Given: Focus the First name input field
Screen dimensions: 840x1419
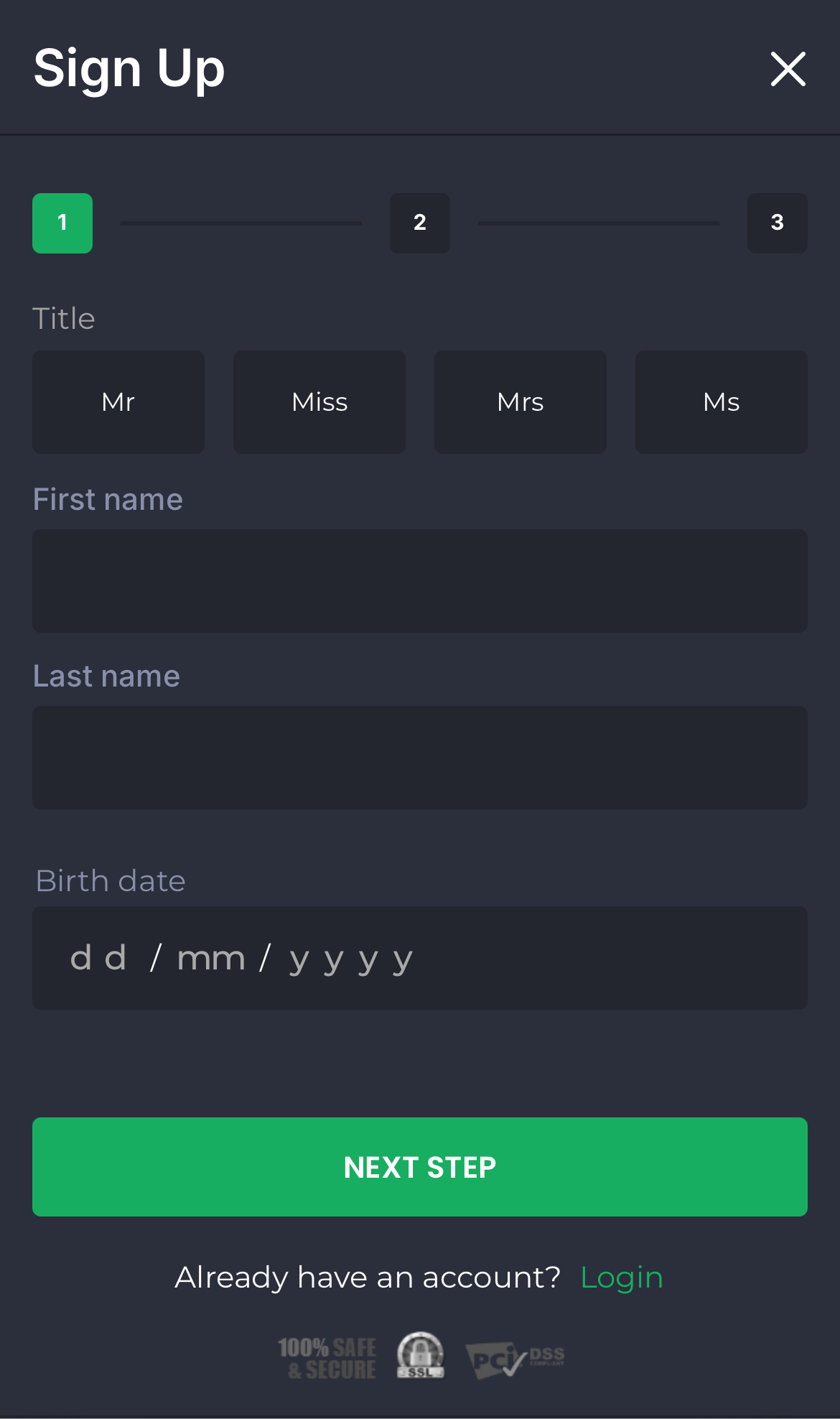Looking at the screenshot, I should pos(420,581).
